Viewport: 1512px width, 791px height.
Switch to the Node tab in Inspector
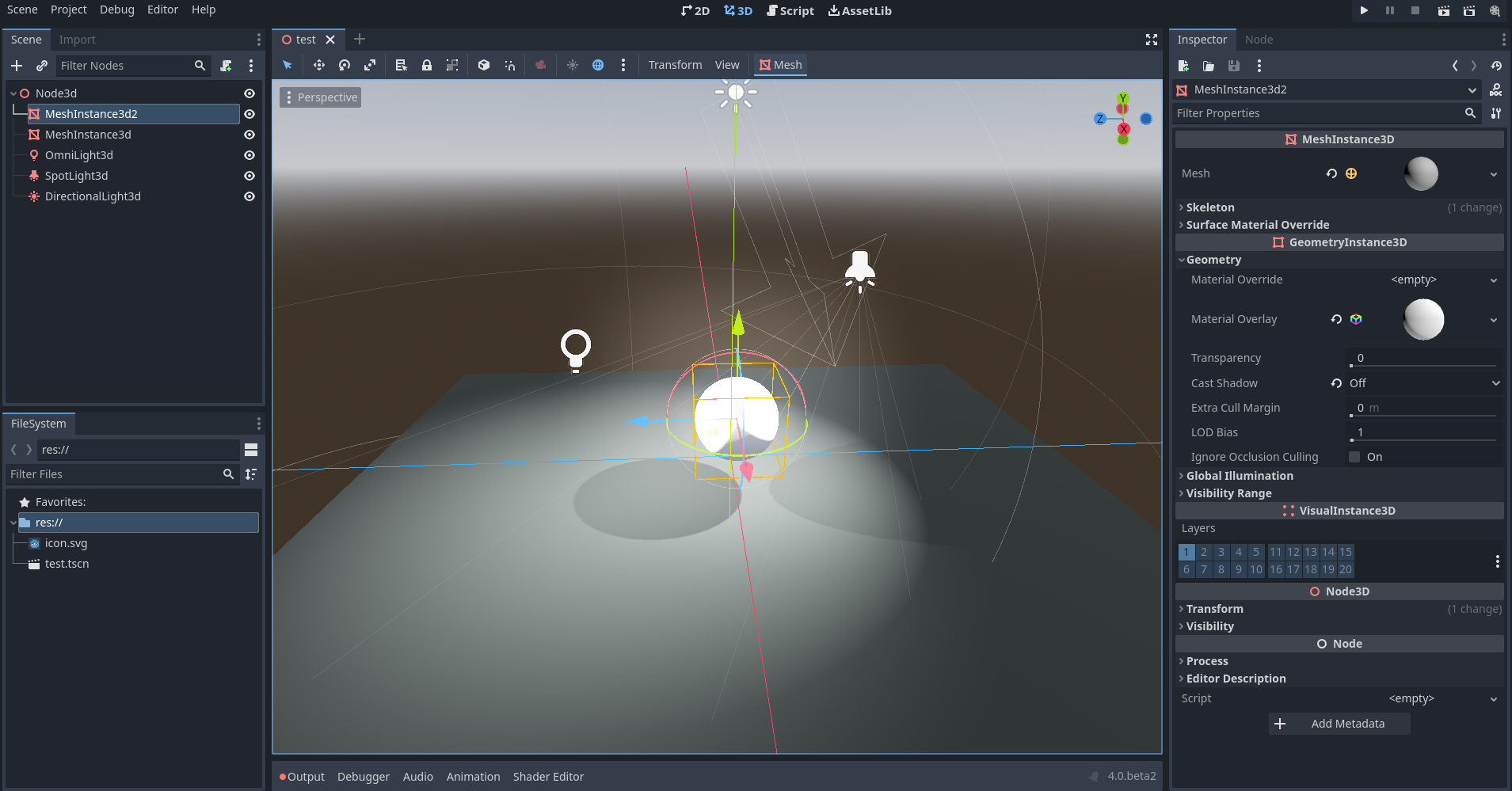1259,39
